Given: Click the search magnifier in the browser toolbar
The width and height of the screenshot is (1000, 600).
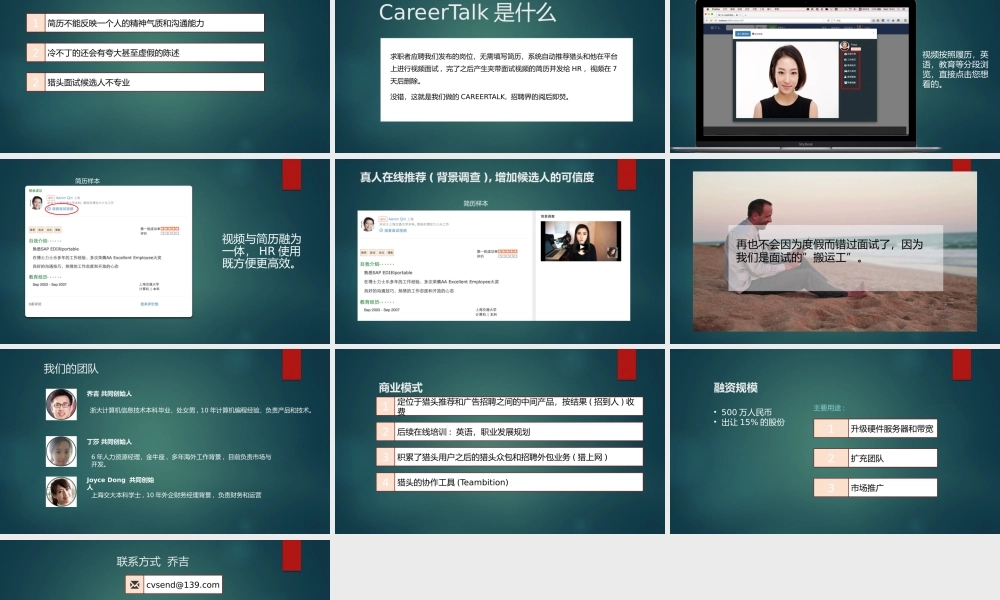Looking at the screenshot, I should click(834, 20).
